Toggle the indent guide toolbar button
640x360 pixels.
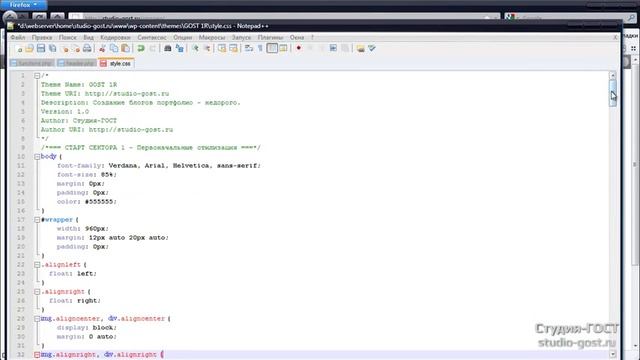(272, 49)
